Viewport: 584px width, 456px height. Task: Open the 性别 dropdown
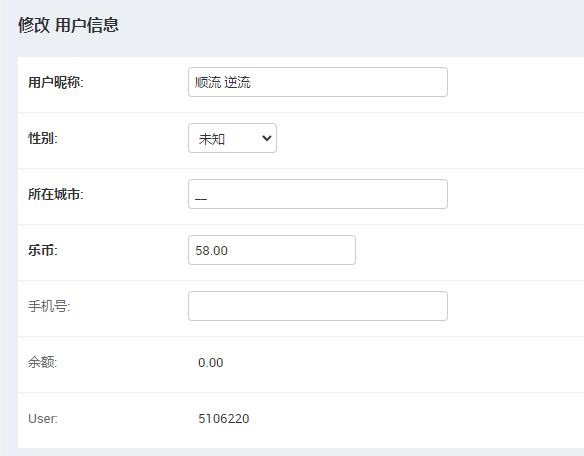click(232, 138)
